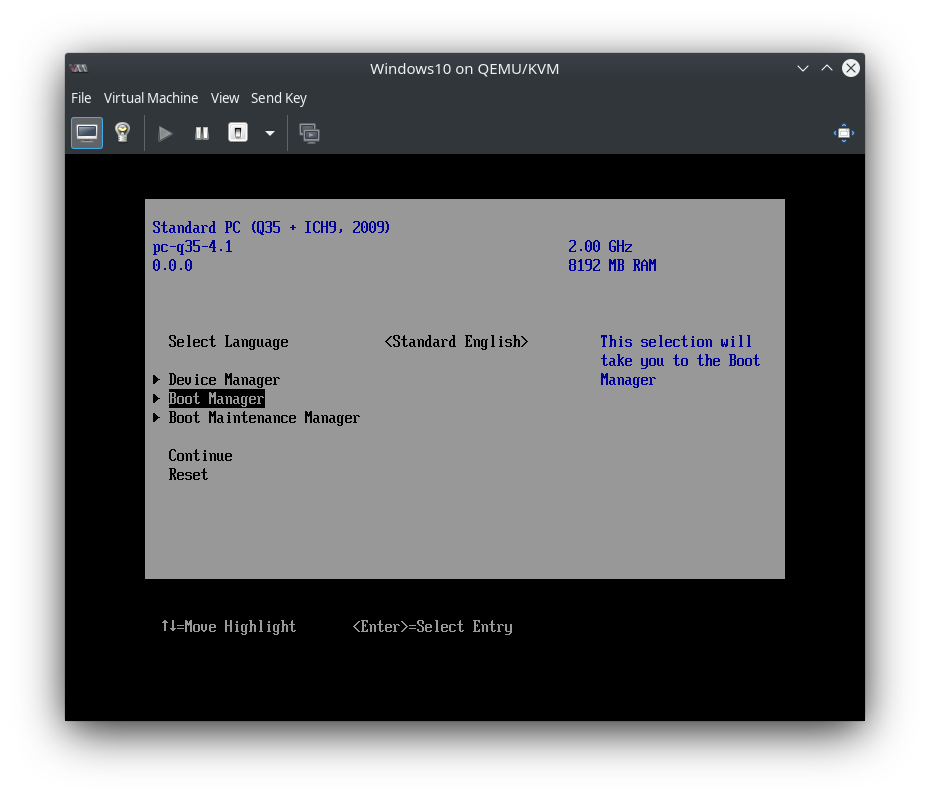Click the 2.00 GHz CPU speed text
The width and height of the screenshot is (930, 798).
pos(600,247)
